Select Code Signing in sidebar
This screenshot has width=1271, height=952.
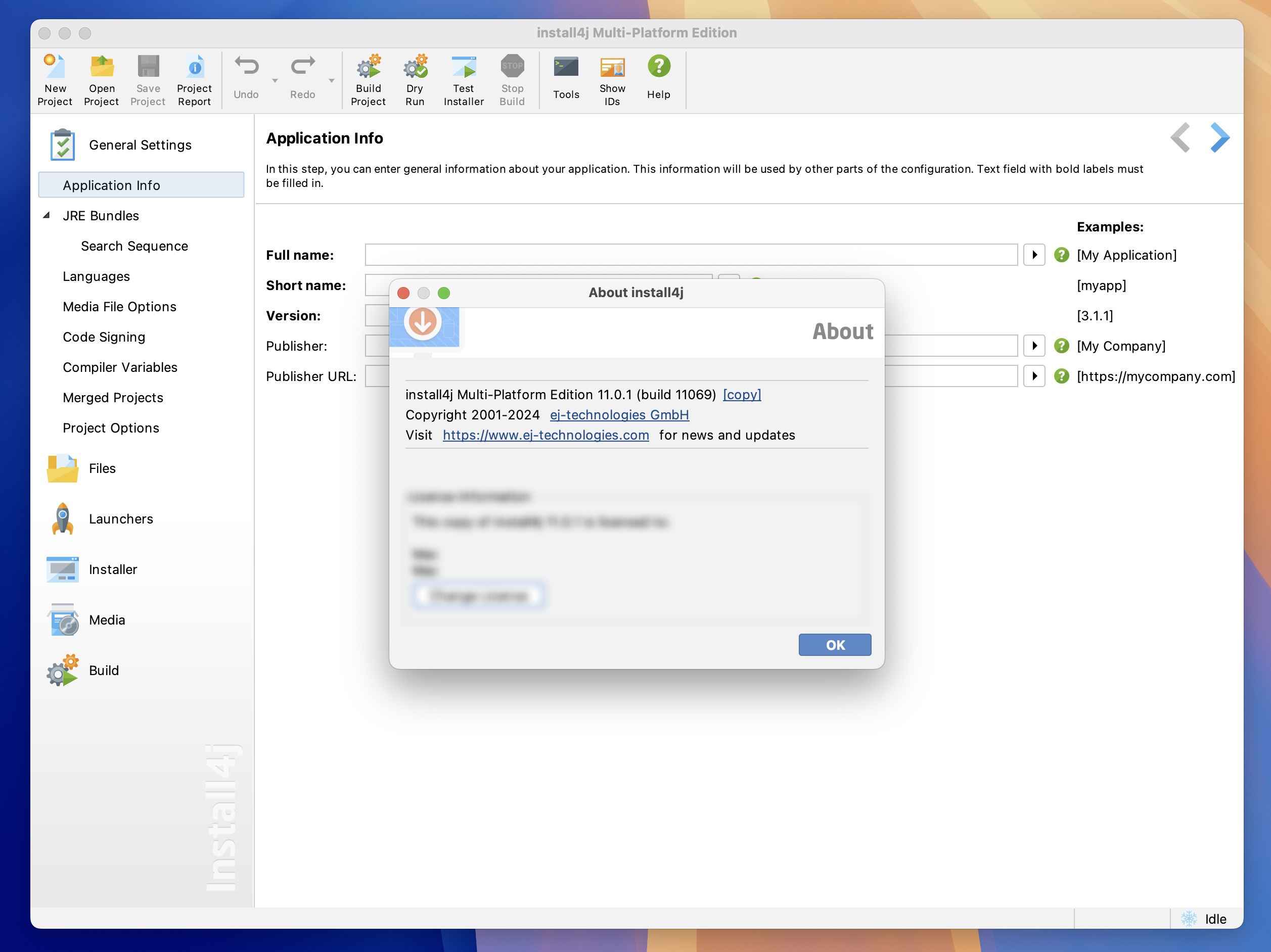[104, 337]
